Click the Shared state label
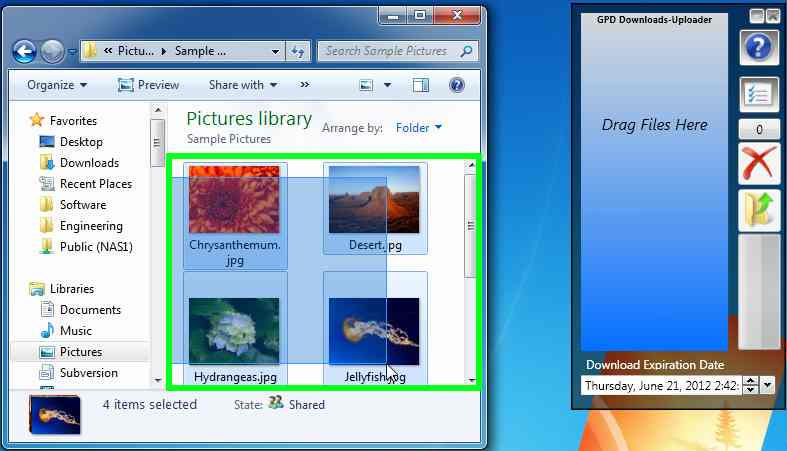Screen dimensions: 787x451 tap(307, 404)
